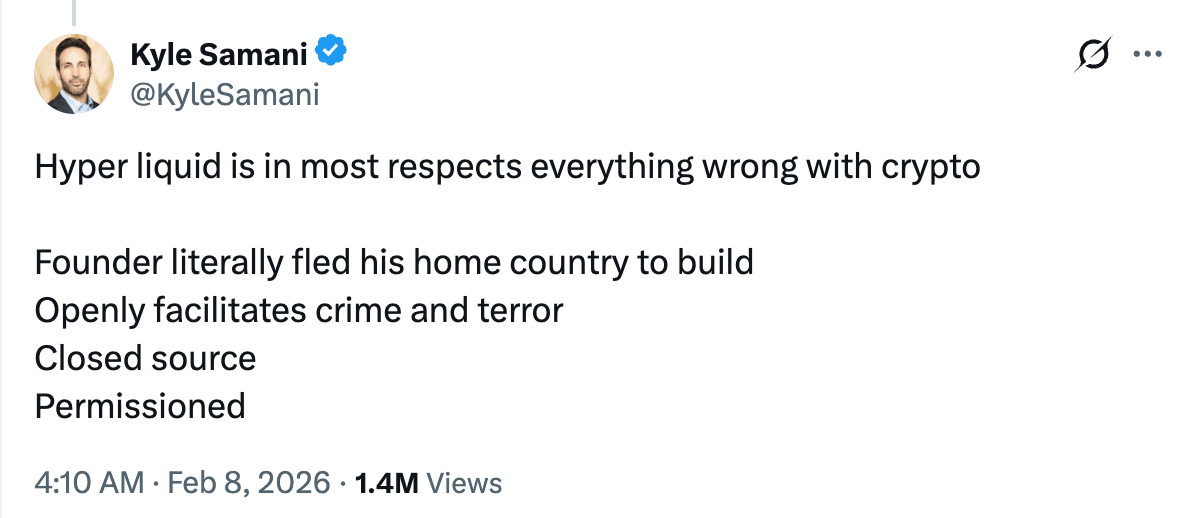Screen dimensions: 1194x518
Task: Click the "Hyper liquid is in most respects" line
Action: pos(507,168)
